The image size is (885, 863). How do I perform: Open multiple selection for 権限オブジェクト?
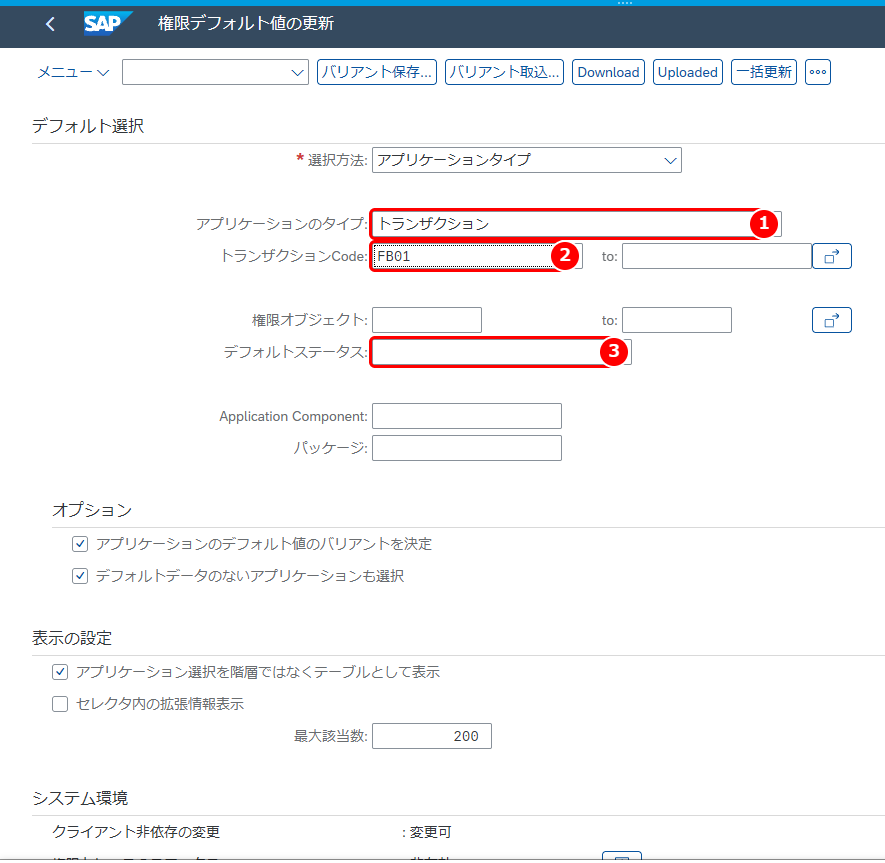click(831, 320)
